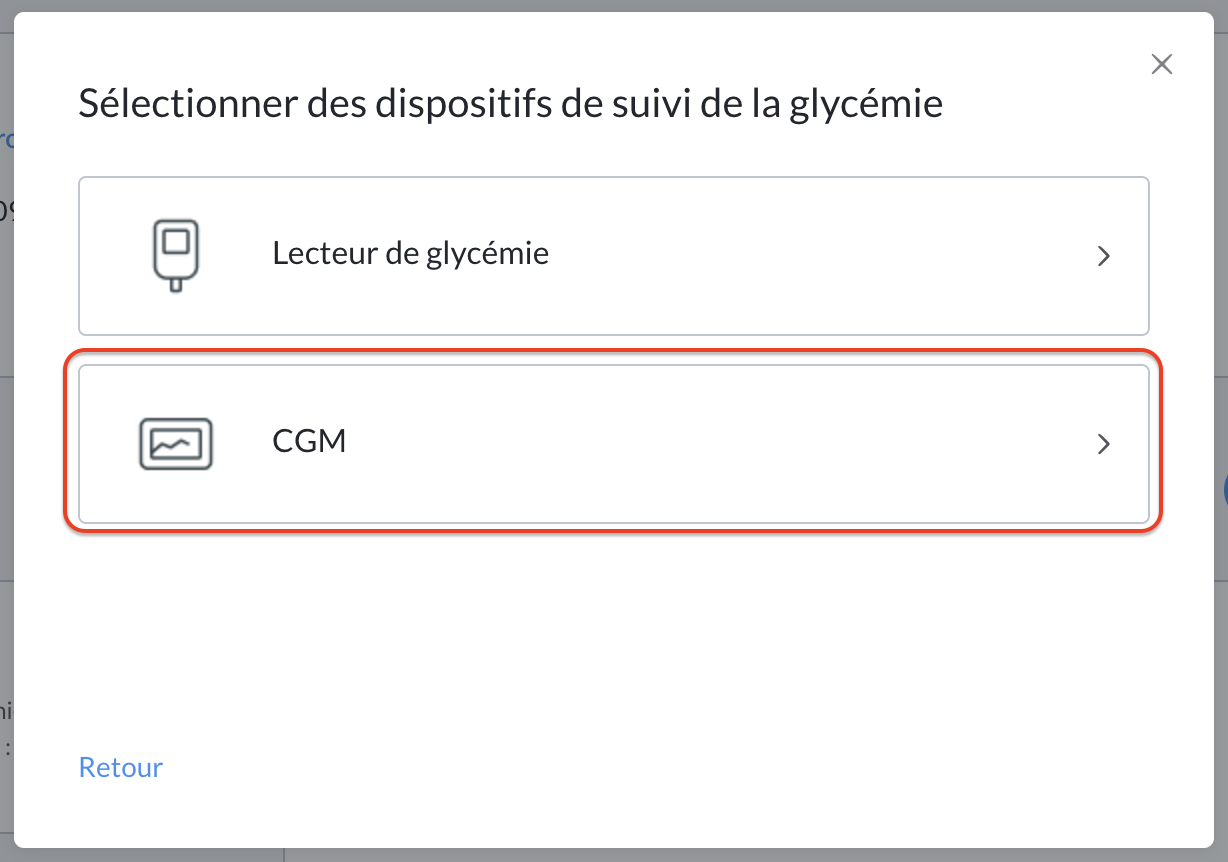Select the Lecteur de glycémie option card
Viewport: 1228px width, 862px height.
coord(614,256)
